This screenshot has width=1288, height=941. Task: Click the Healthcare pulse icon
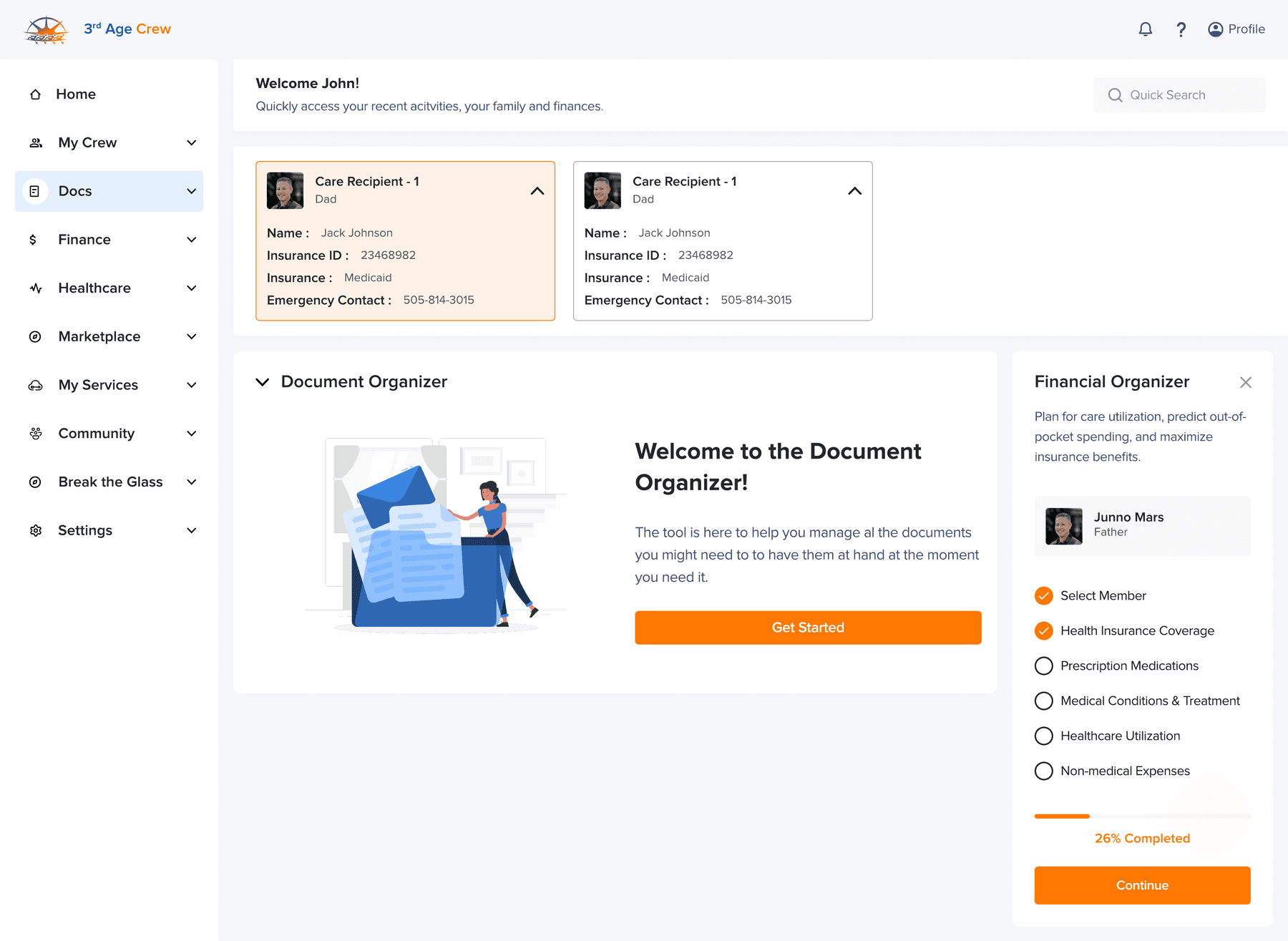[x=36, y=288]
